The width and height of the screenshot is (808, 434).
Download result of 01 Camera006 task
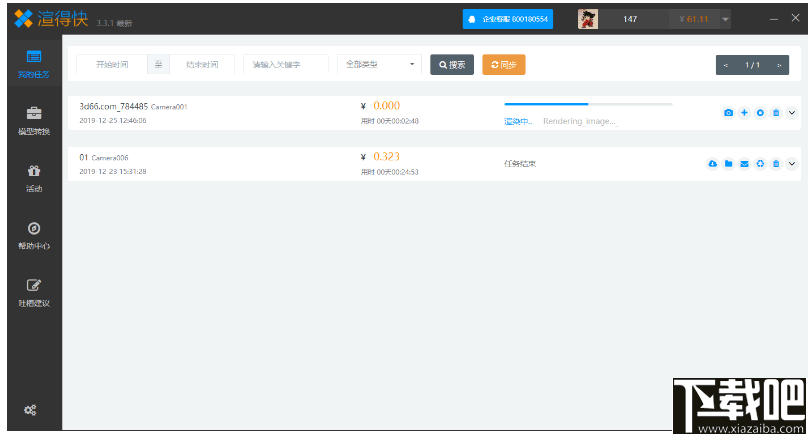[x=712, y=164]
